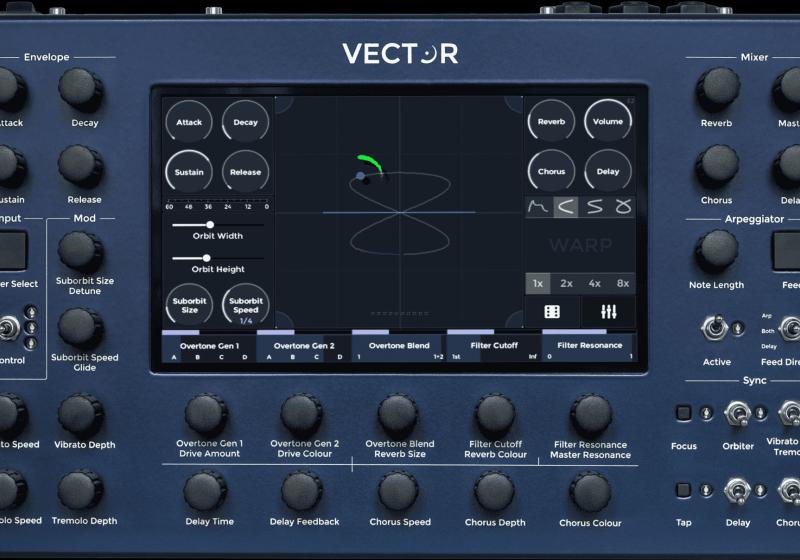This screenshot has width=800, height=560.
Task: Click the on-screen Release dial
Action: pyautogui.click(x=245, y=172)
